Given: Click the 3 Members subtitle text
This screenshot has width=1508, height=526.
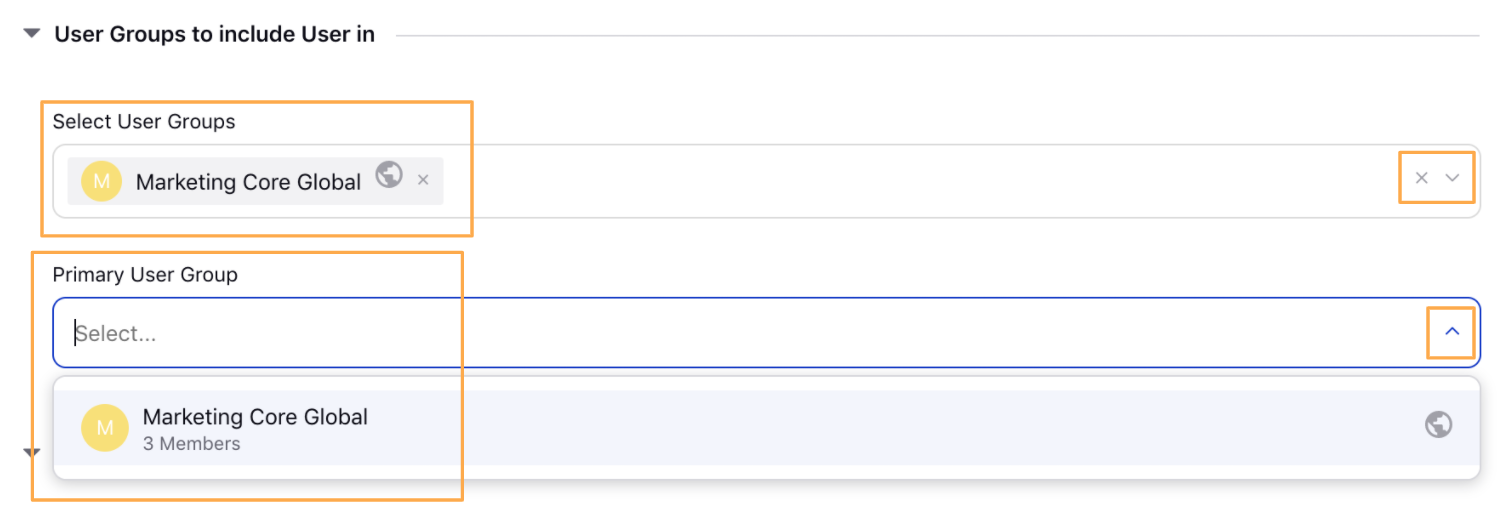Looking at the screenshot, I should coord(192,444).
